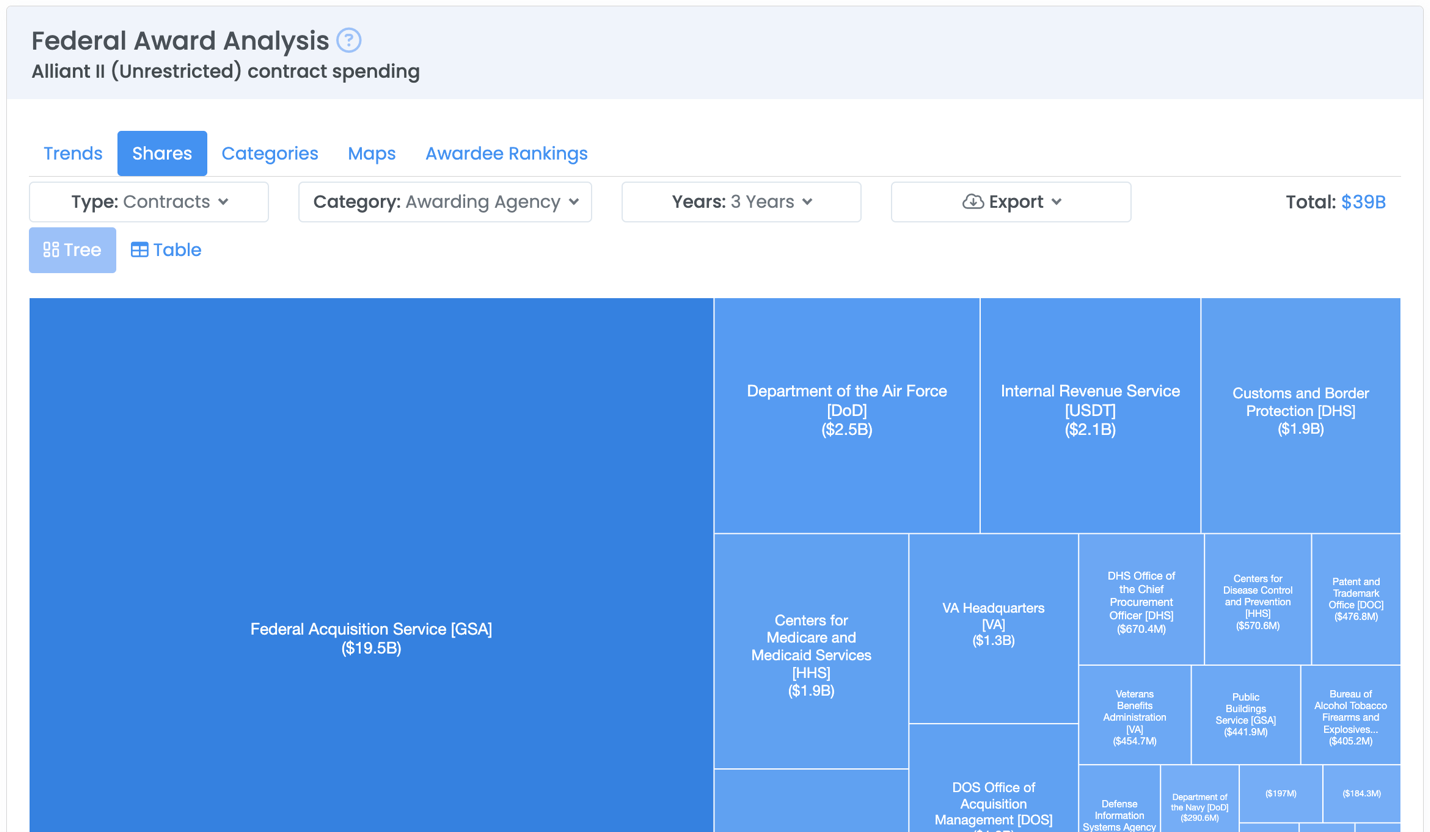Screen dimensions: 1430x832
Task: Expand the Category: Awarding Agency dropdown
Action: (x=445, y=202)
